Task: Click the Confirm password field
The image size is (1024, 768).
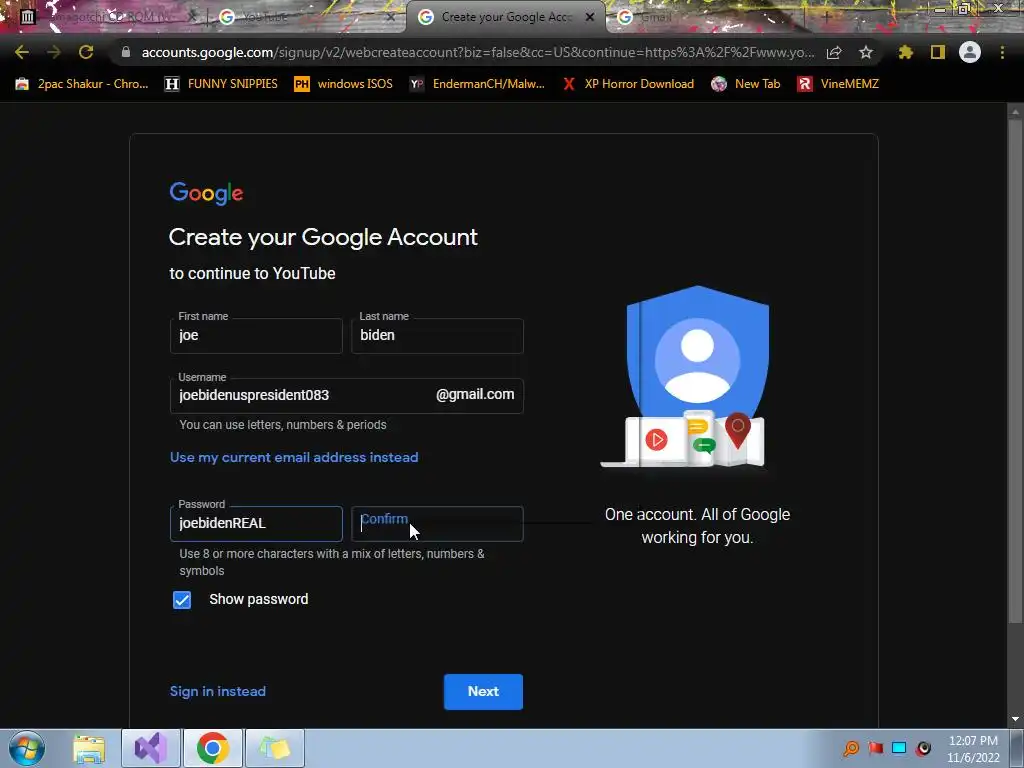Action: coord(437,524)
